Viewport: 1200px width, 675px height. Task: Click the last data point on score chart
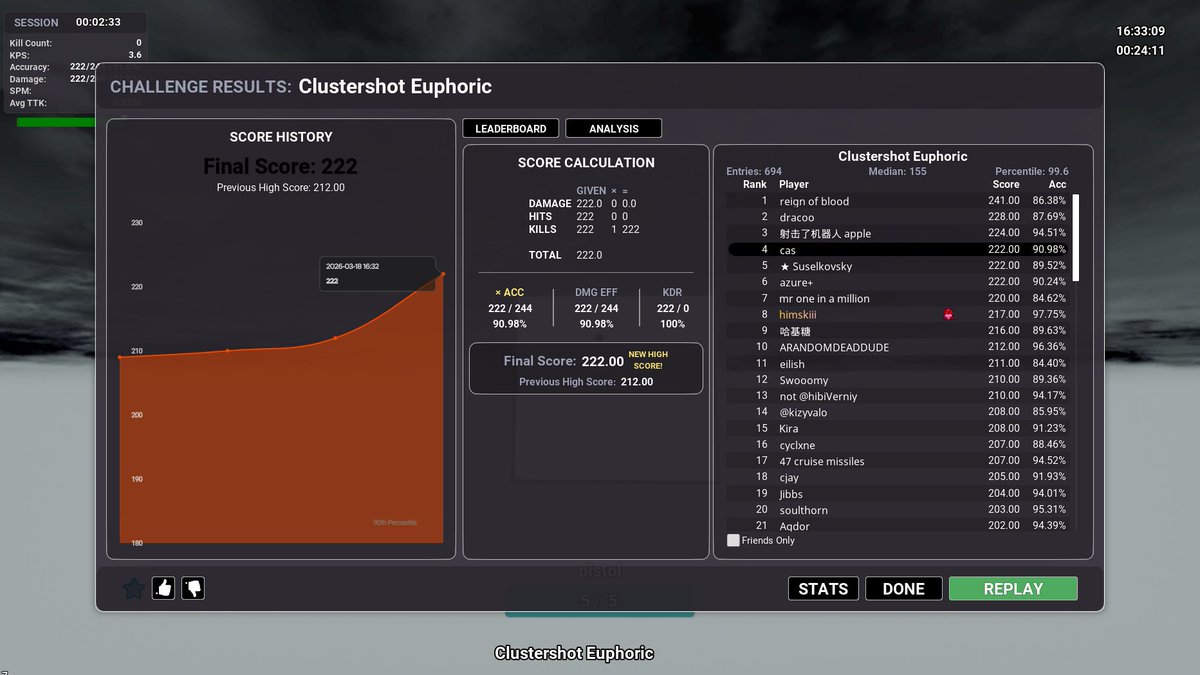pyautogui.click(x=443, y=274)
